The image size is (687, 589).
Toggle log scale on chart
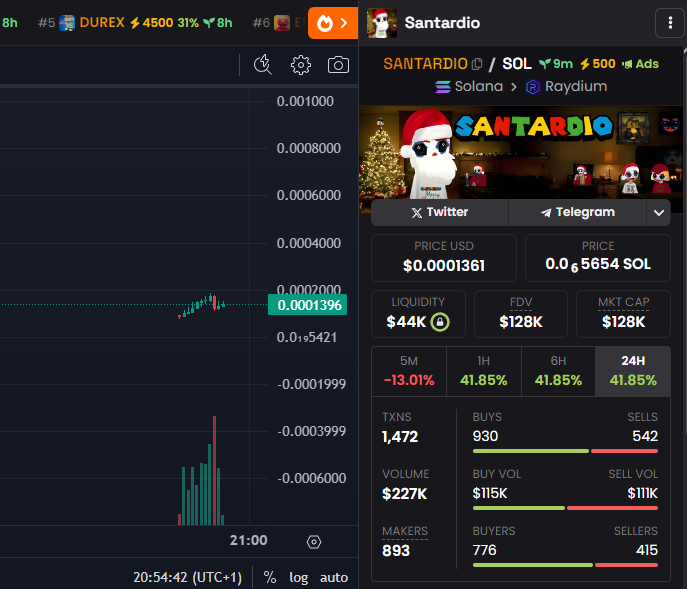[x=298, y=578]
